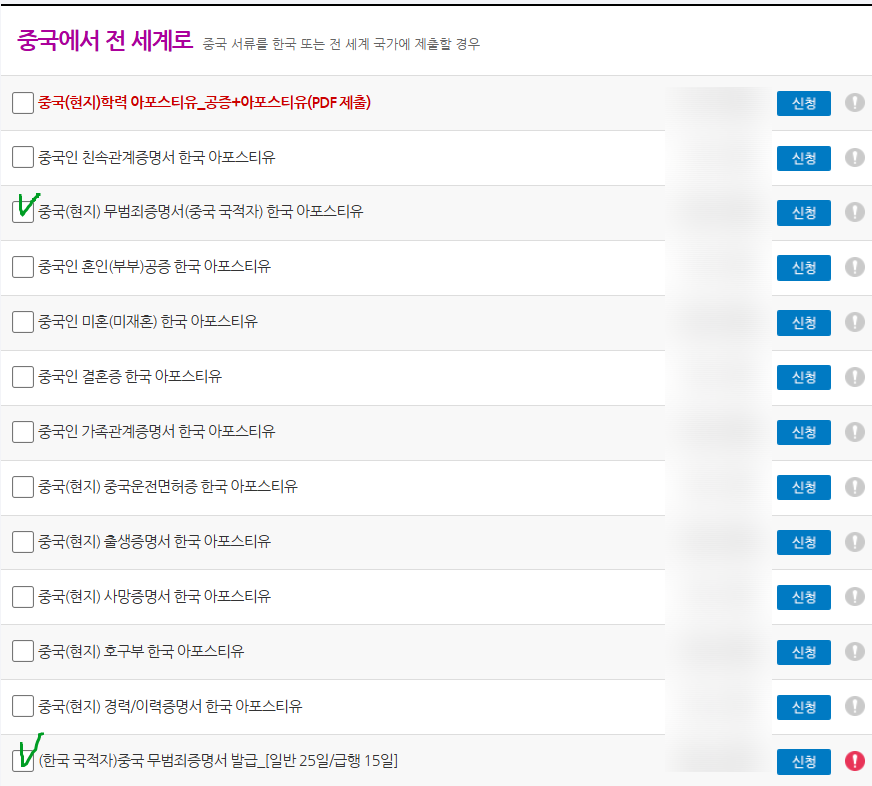Open 중국인 결혼증 한국 아포스티유 text
The width and height of the screenshot is (872, 786).
pos(130,377)
